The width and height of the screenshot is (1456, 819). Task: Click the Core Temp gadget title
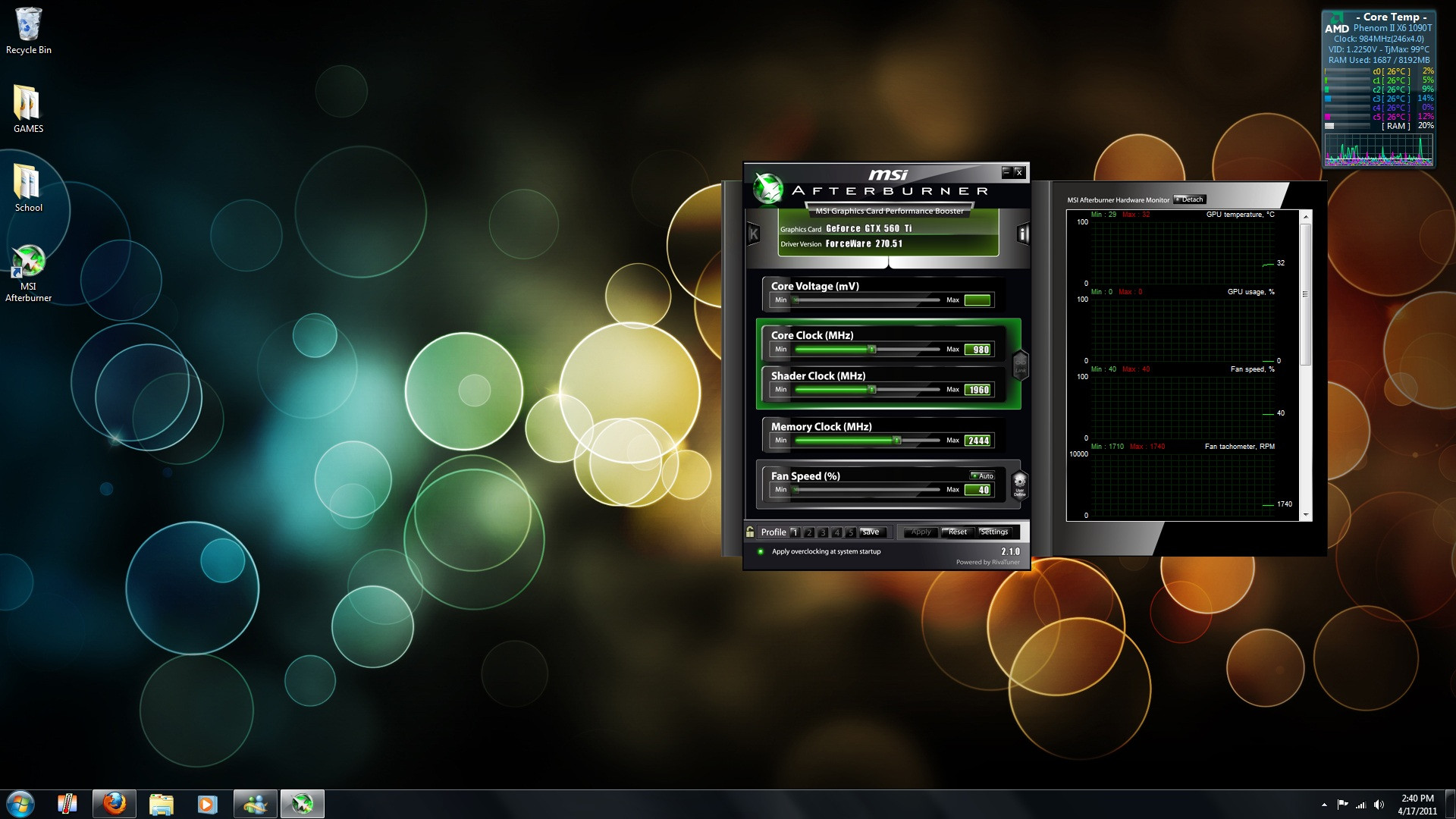click(x=1391, y=17)
